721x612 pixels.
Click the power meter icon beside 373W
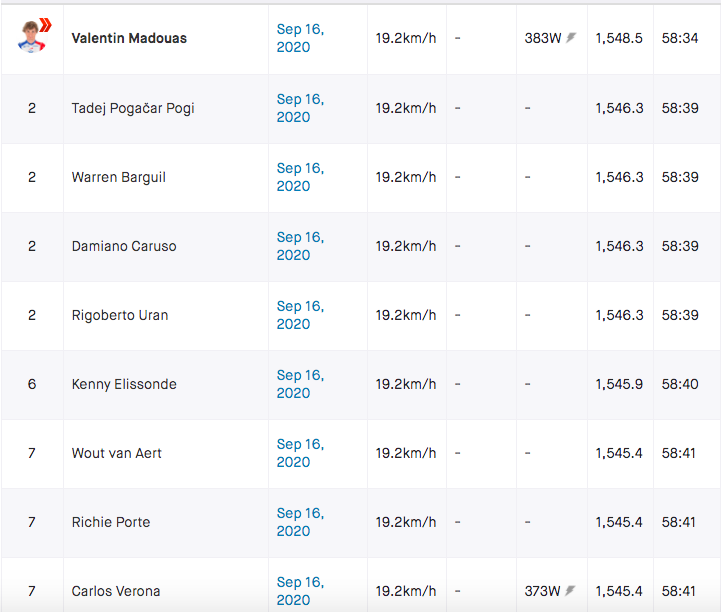click(572, 591)
